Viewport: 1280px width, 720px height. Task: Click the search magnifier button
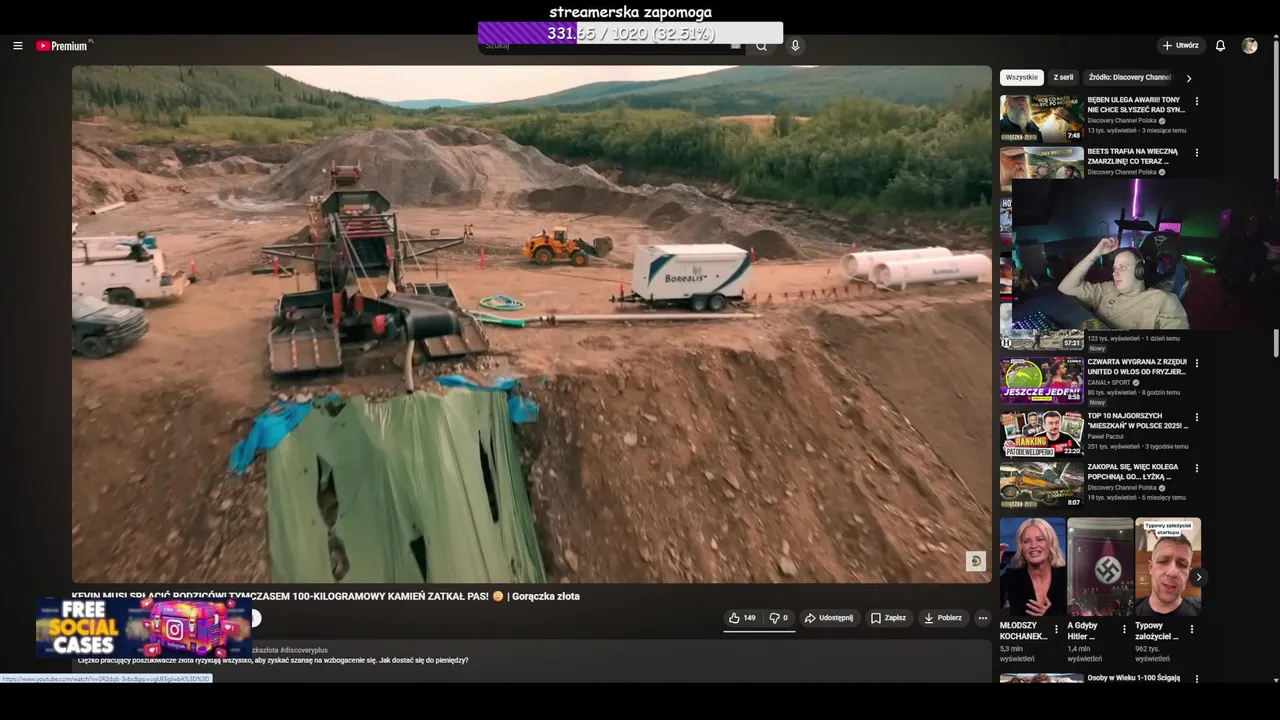761,46
